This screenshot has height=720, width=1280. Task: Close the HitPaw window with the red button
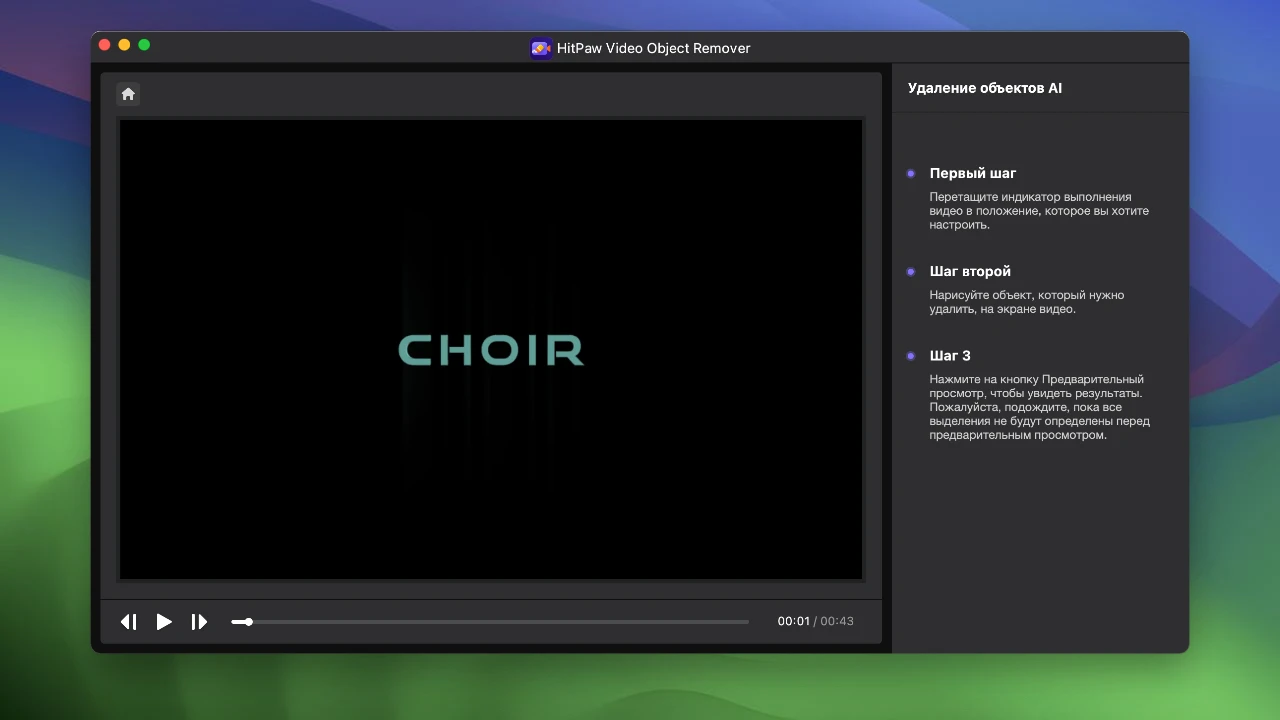coord(104,45)
